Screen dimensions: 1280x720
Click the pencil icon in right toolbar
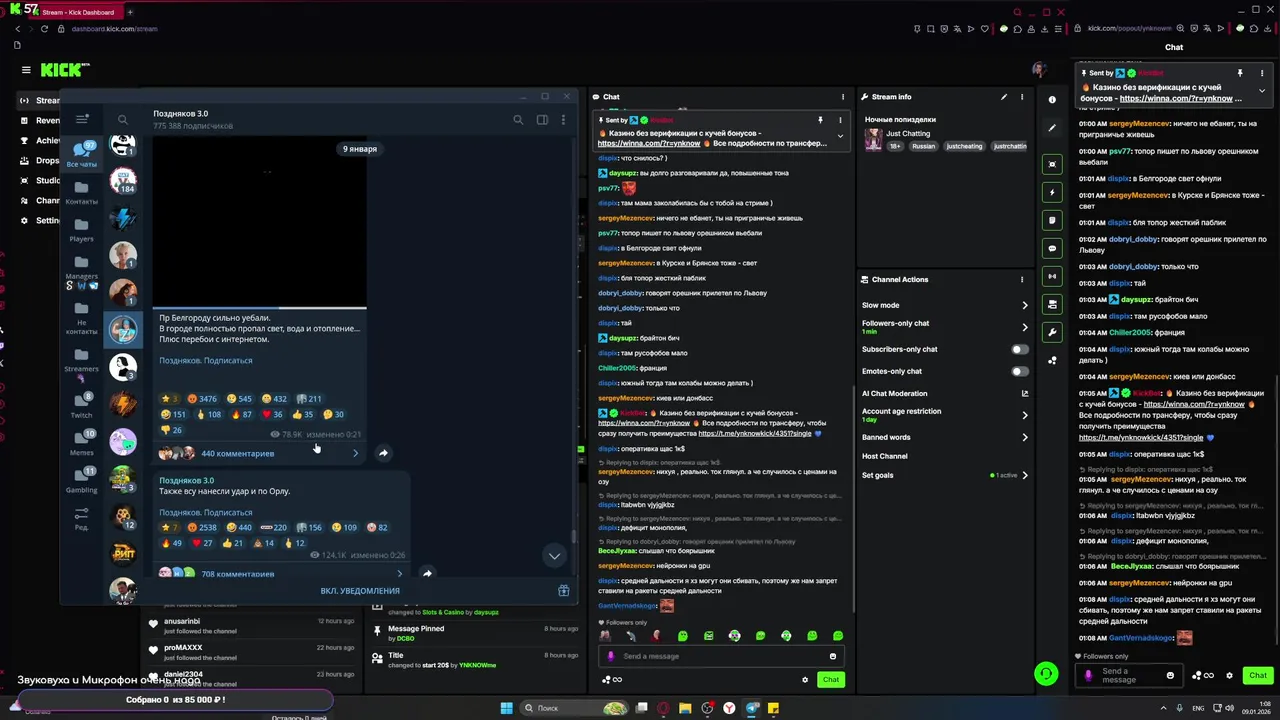[x=1052, y=128]
